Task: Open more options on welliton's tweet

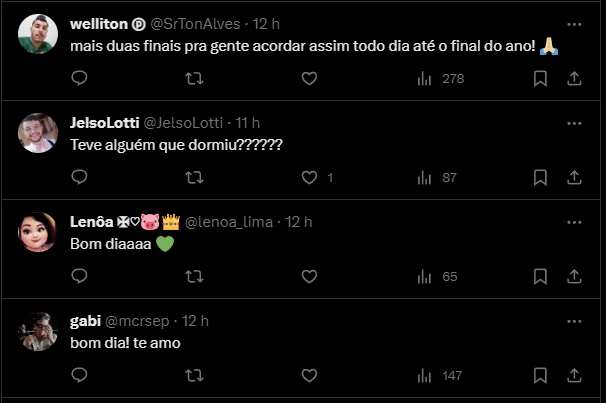Action: (x=574, y=23)
